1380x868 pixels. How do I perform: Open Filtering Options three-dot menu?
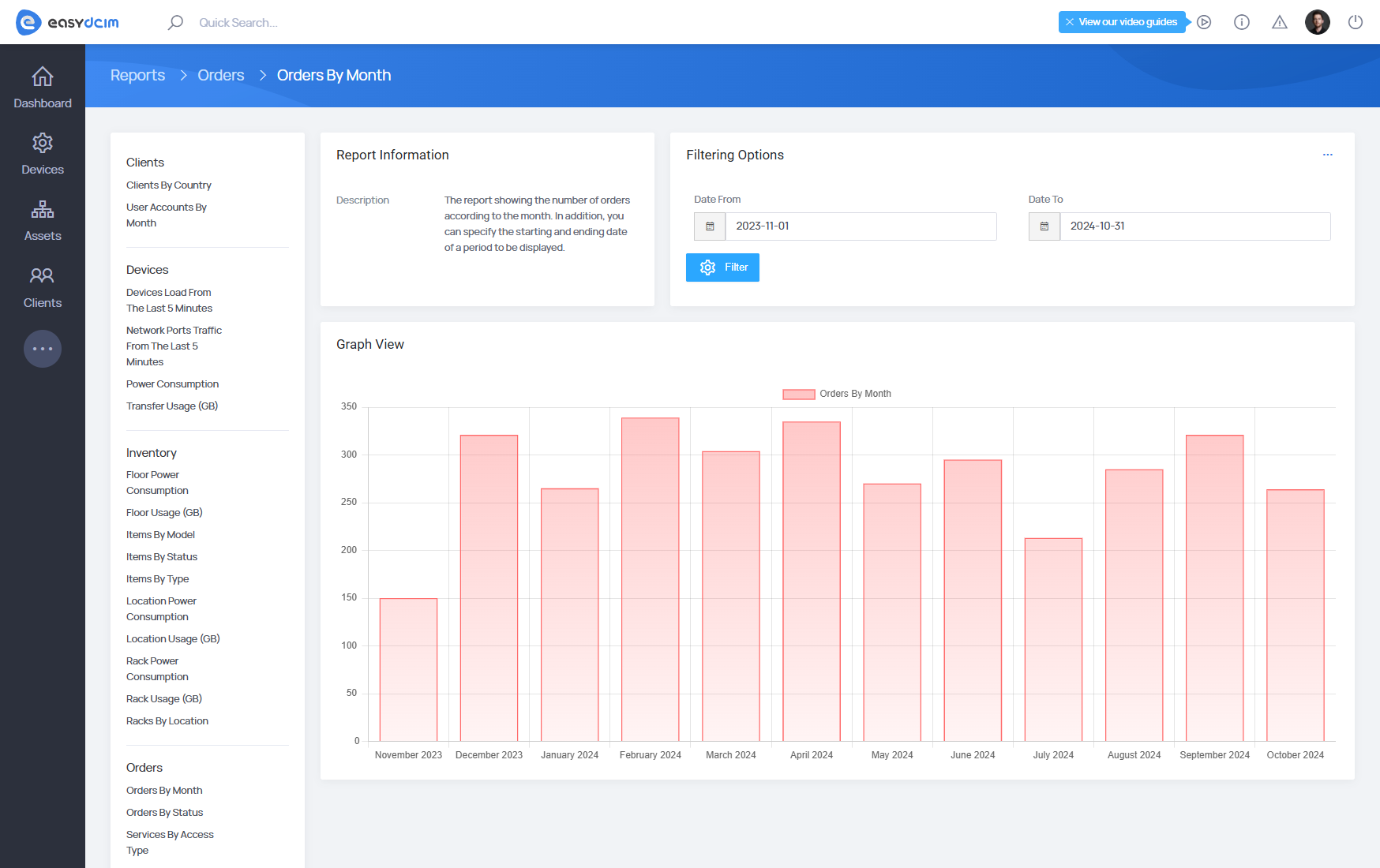pyautogui.click(x=1327, y=155)
